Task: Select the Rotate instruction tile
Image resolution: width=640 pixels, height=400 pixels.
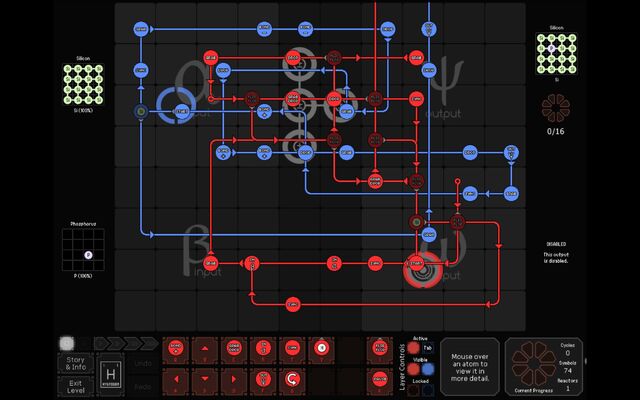Action: (x=292, y=380)
